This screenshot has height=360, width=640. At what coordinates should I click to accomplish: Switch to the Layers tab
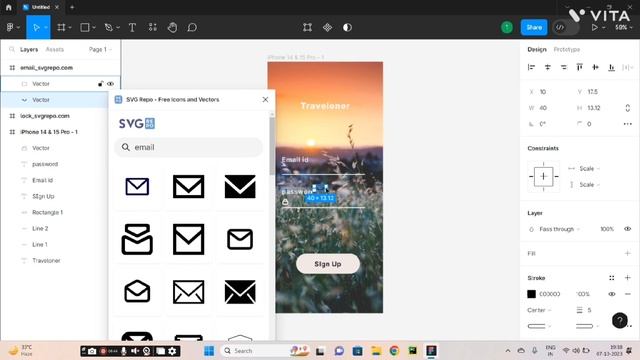pos(29,49)
